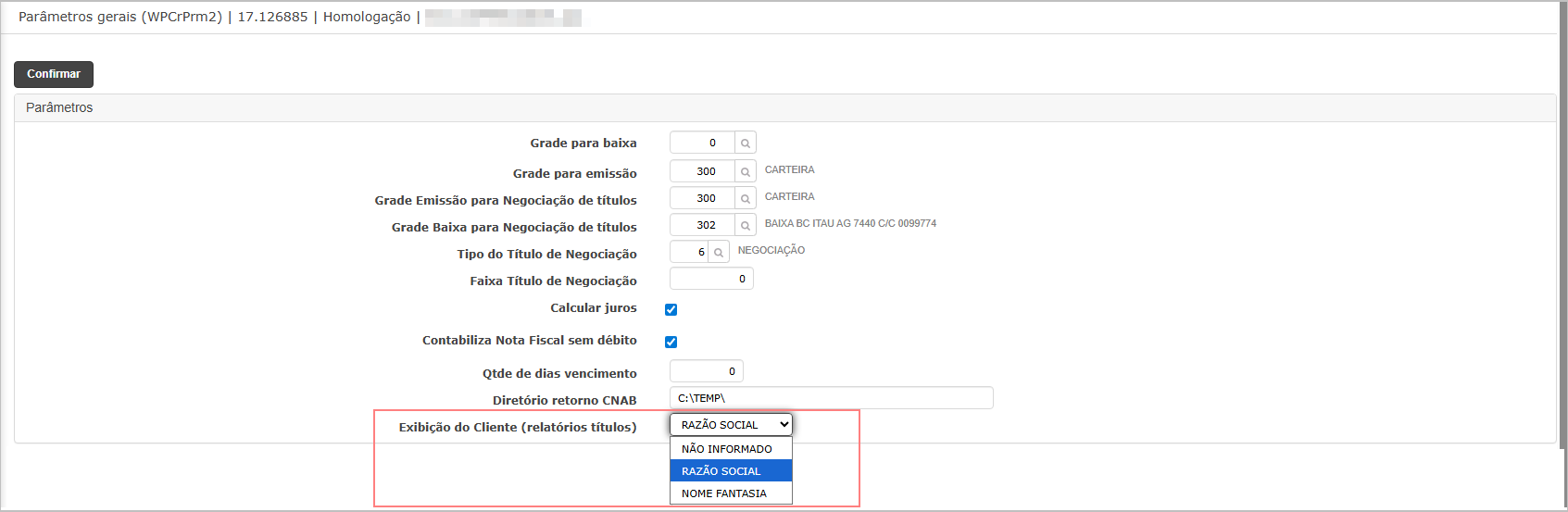Screen dimensions: 1568x512
Task: Click search icon for Grade Emissão para Negociação
Action: [x=746, y=199]
